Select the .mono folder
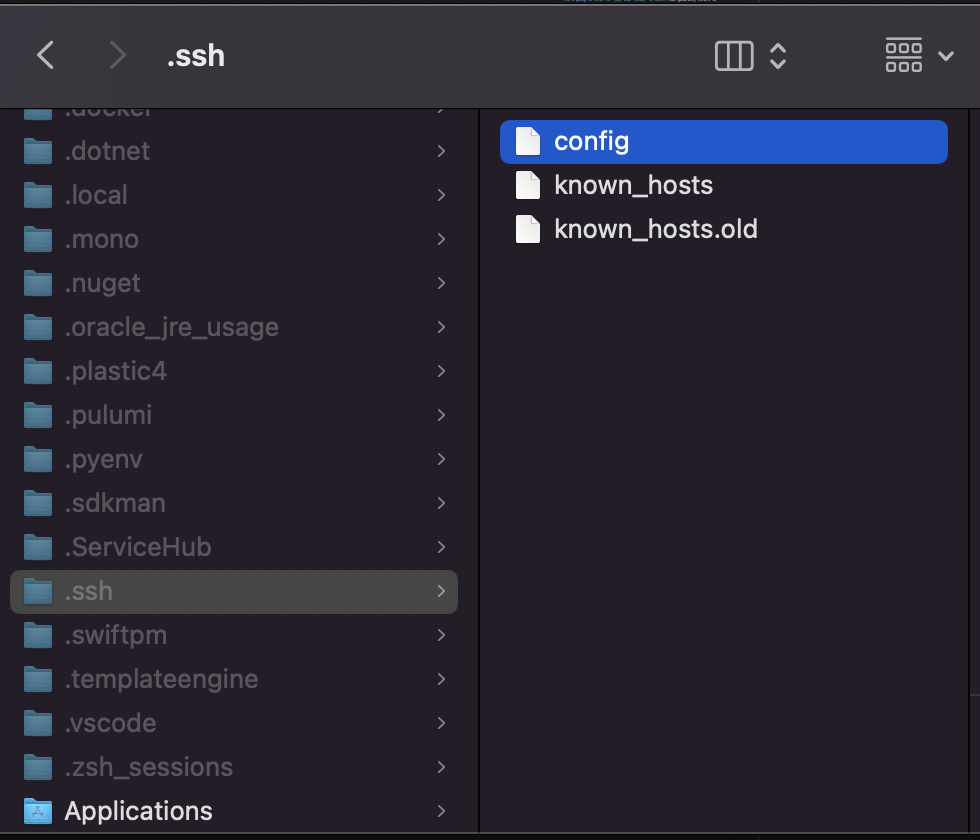 click(234, 239)
